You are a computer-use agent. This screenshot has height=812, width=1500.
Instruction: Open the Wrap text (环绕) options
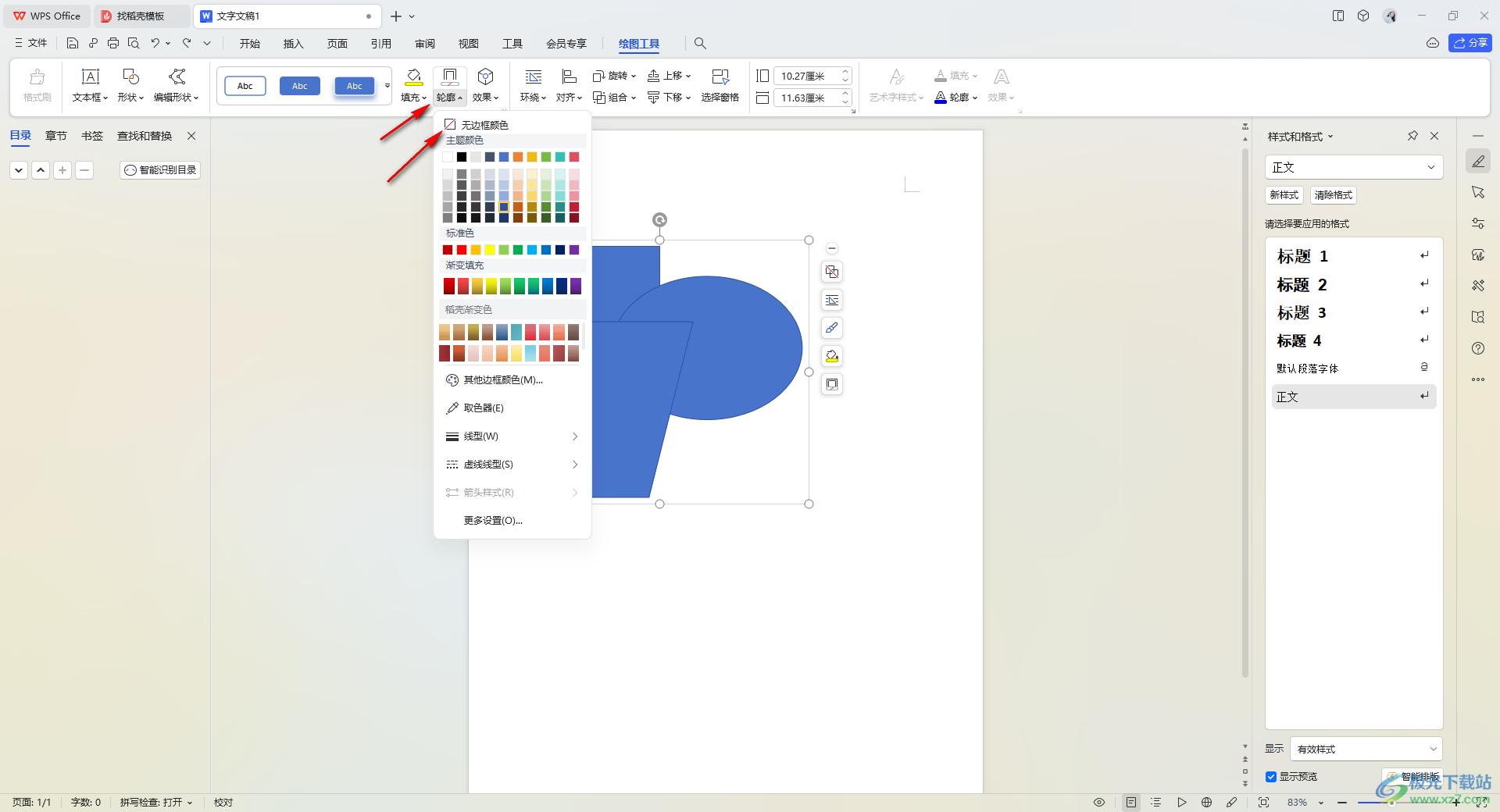pyautogui.click(x=533, y=85)
